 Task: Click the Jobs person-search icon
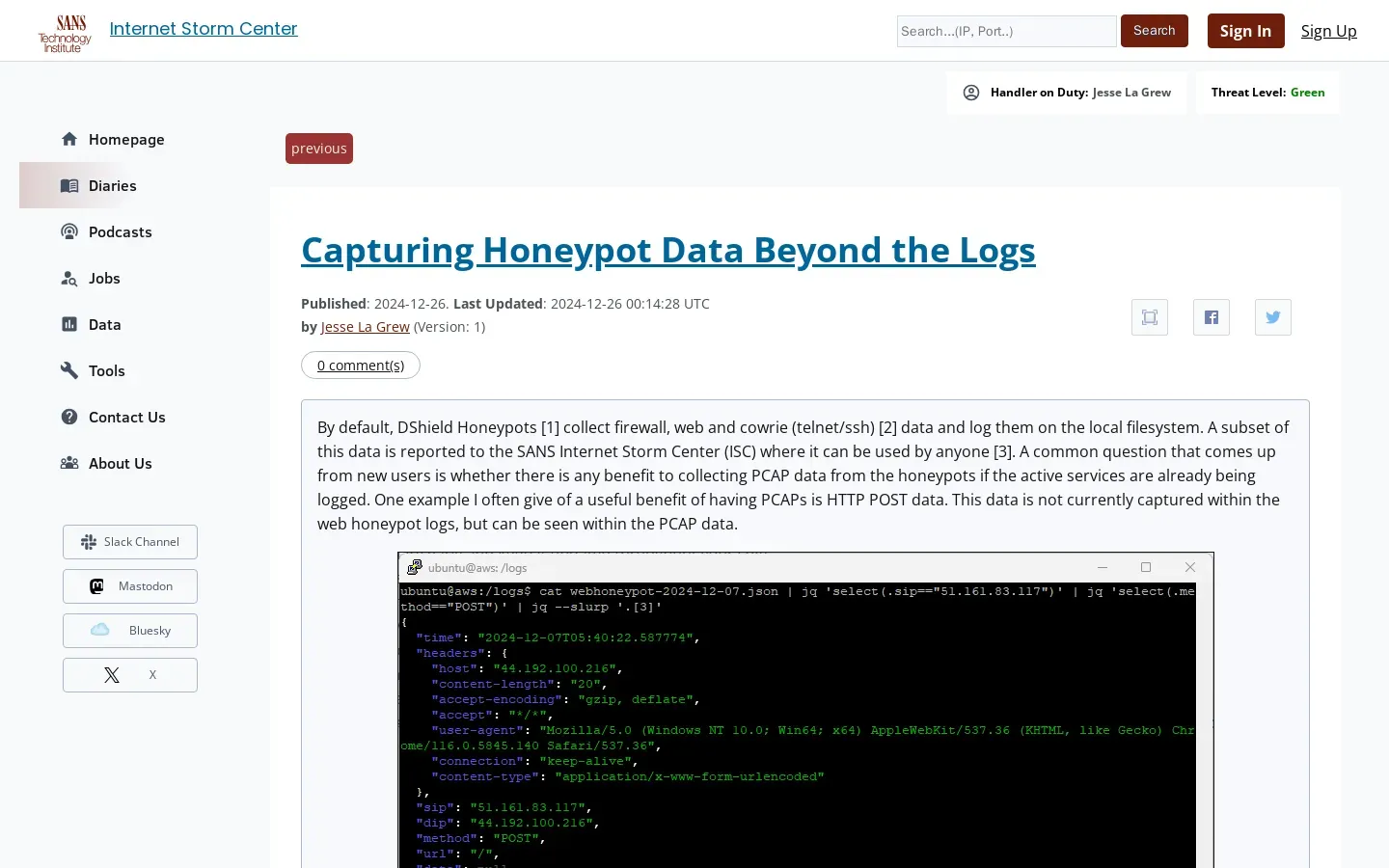pyautogui.click(x=69, y=278)
